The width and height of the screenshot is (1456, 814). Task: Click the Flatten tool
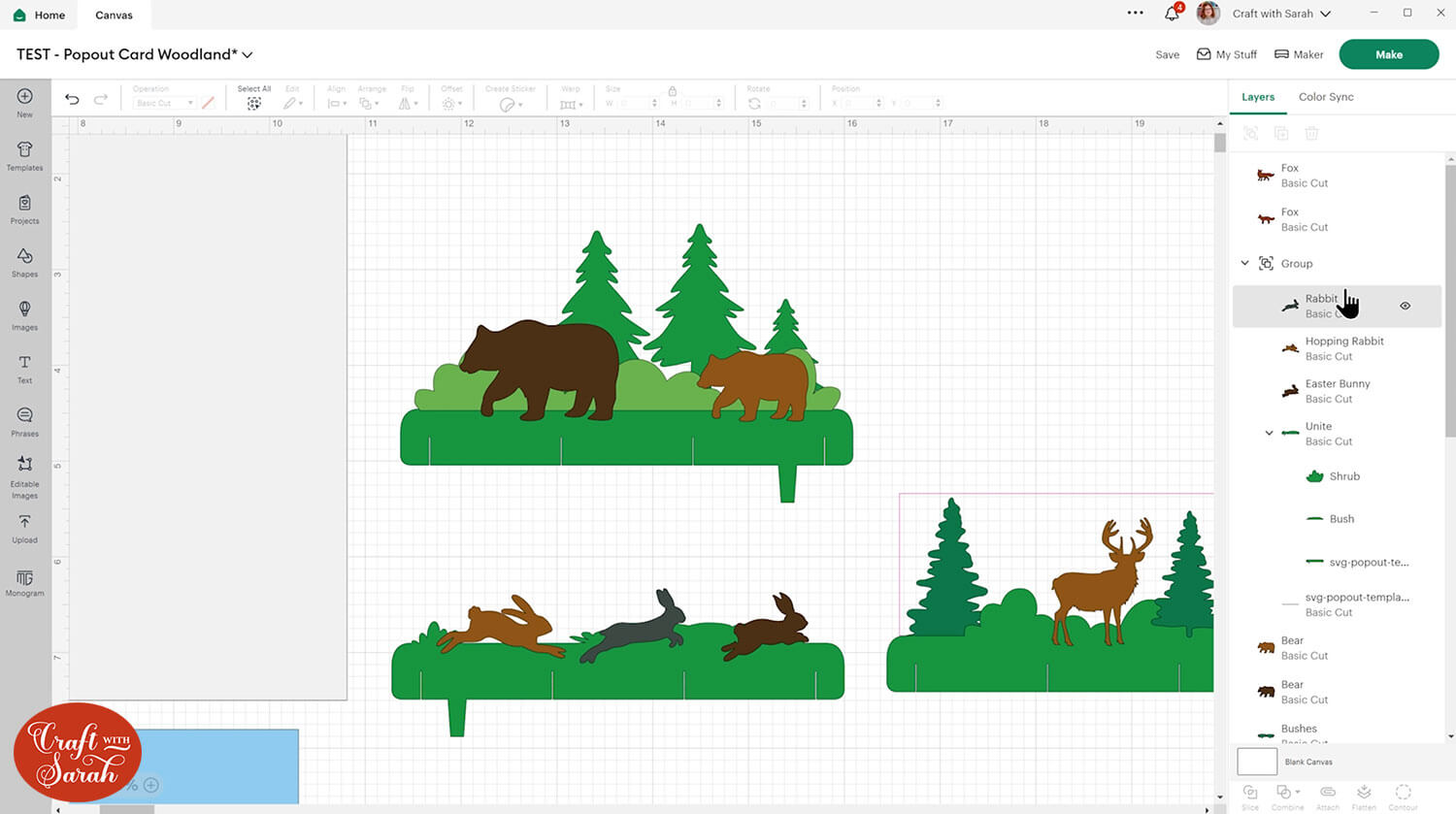[x=1364, y=797]
